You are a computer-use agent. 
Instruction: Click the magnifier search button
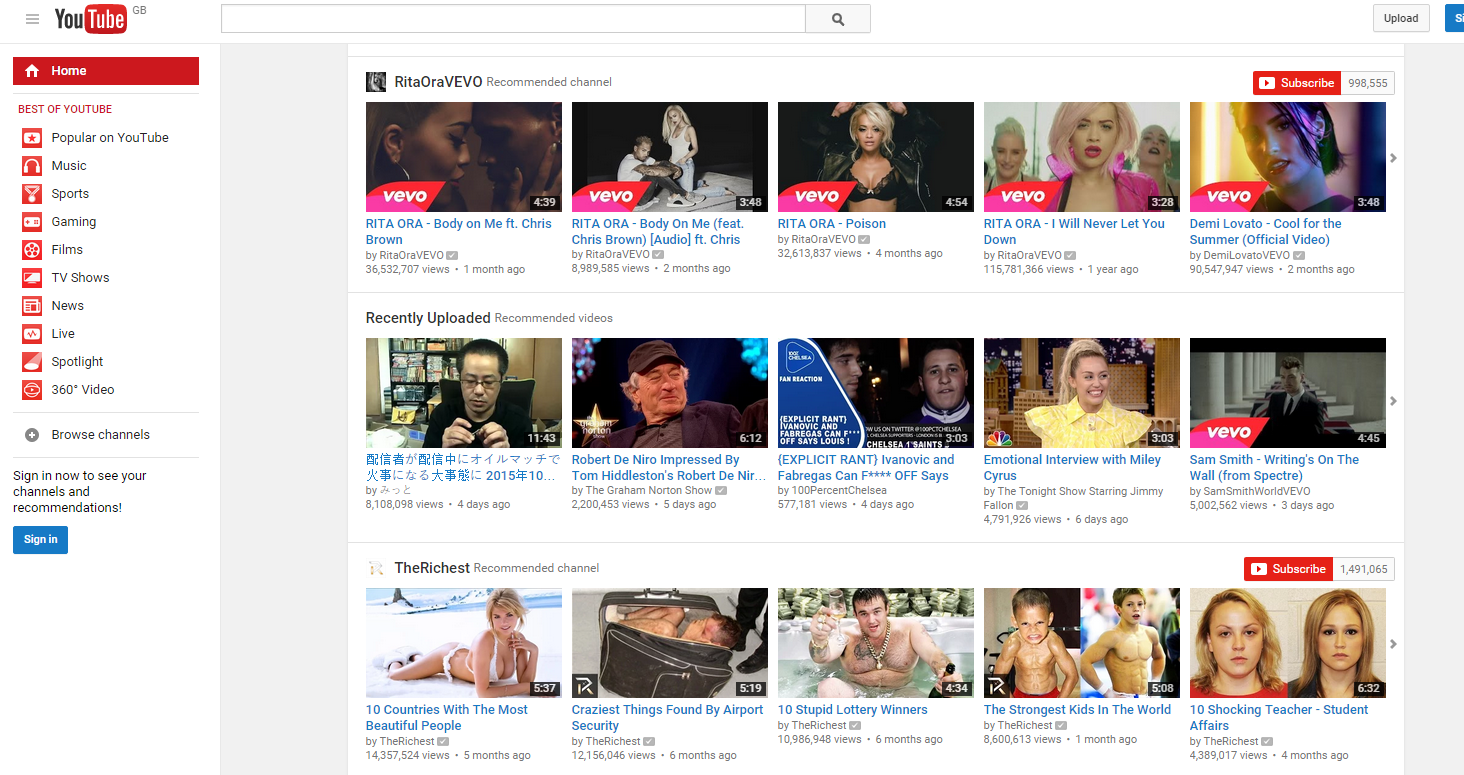pos(838,19)
